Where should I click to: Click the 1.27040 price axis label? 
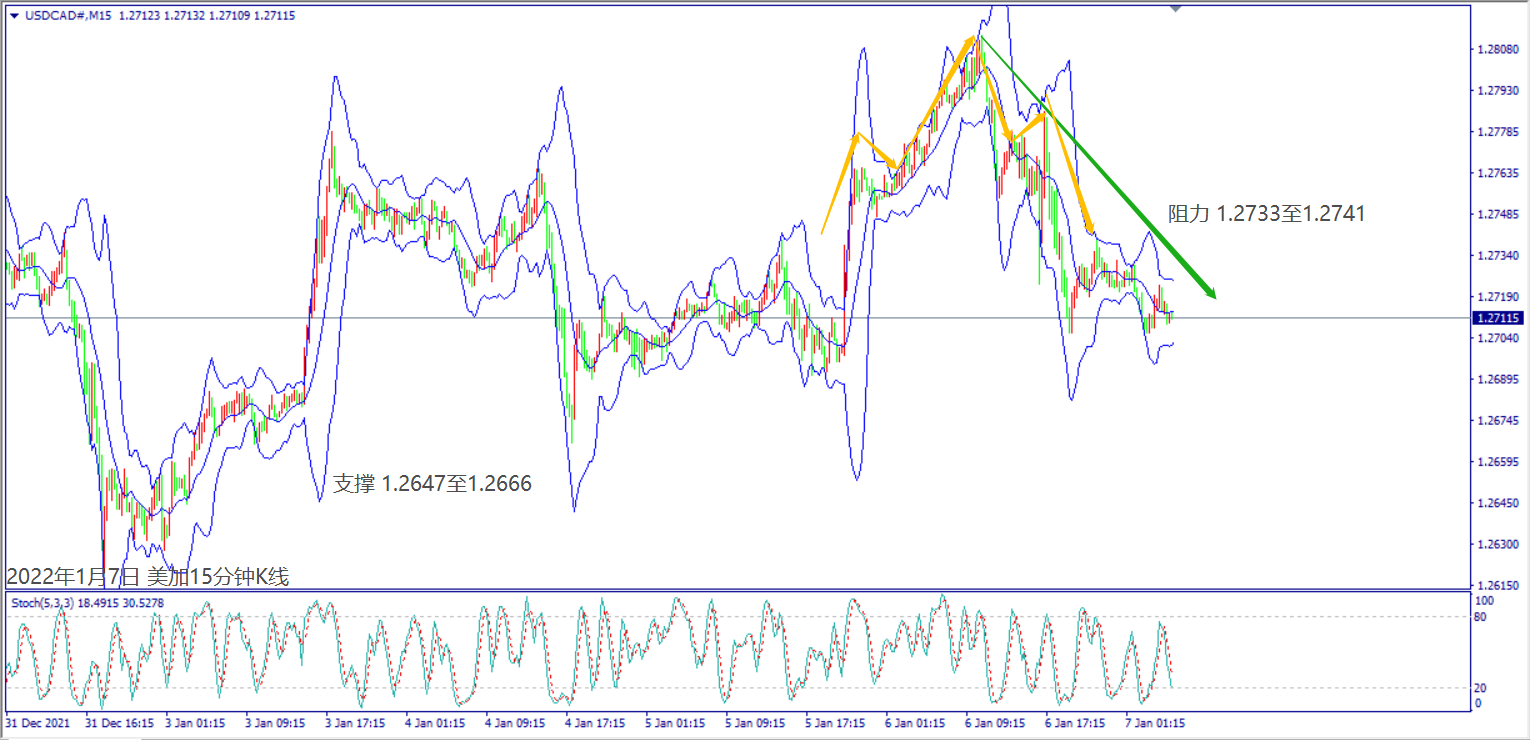pyautogui.click(x=1499, y=339)
